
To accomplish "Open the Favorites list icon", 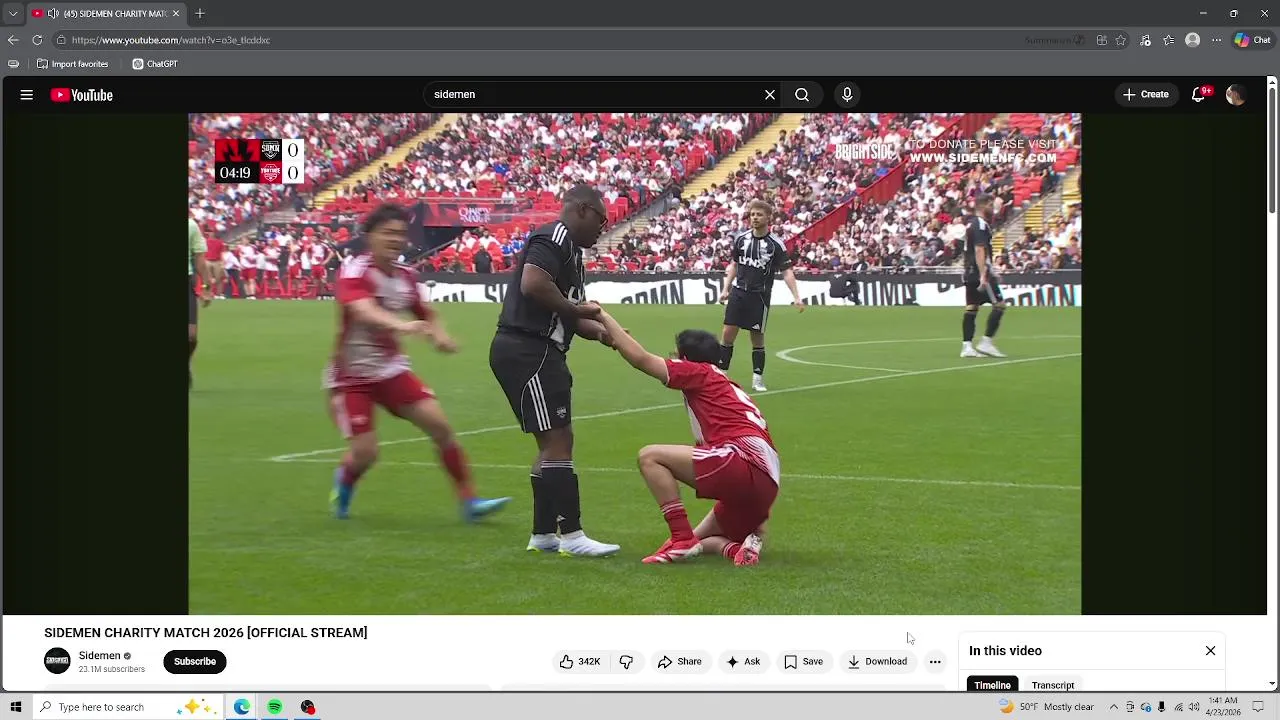I will (x=1168, y=40).
